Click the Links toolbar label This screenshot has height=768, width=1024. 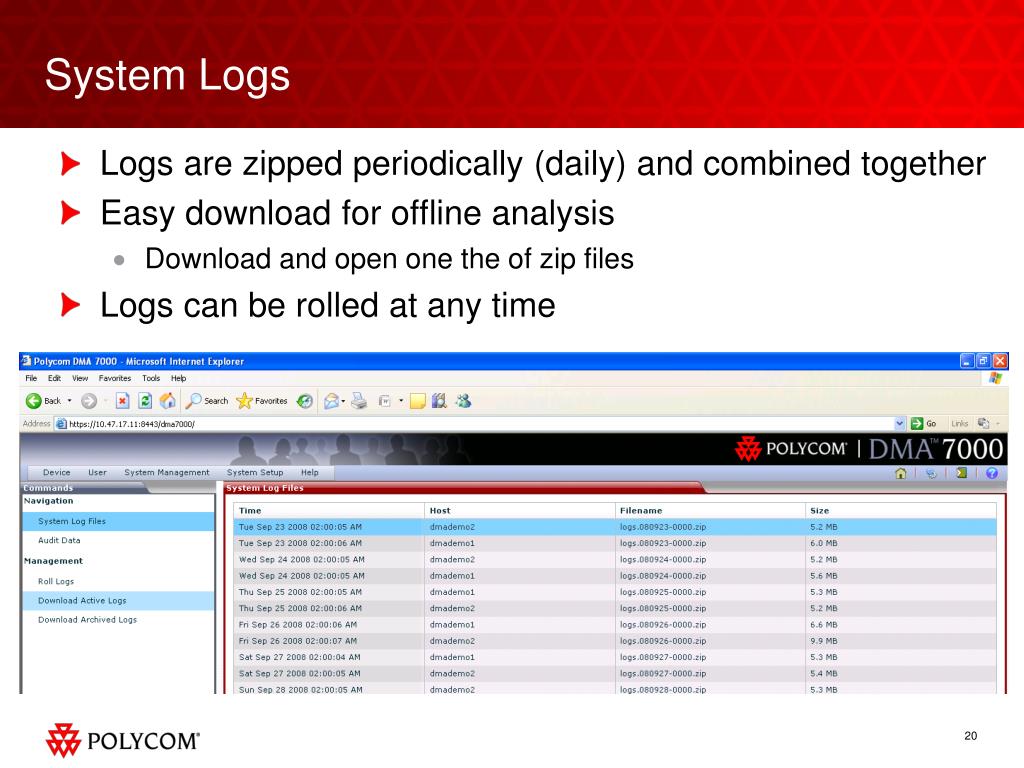(x=959, y=423)
